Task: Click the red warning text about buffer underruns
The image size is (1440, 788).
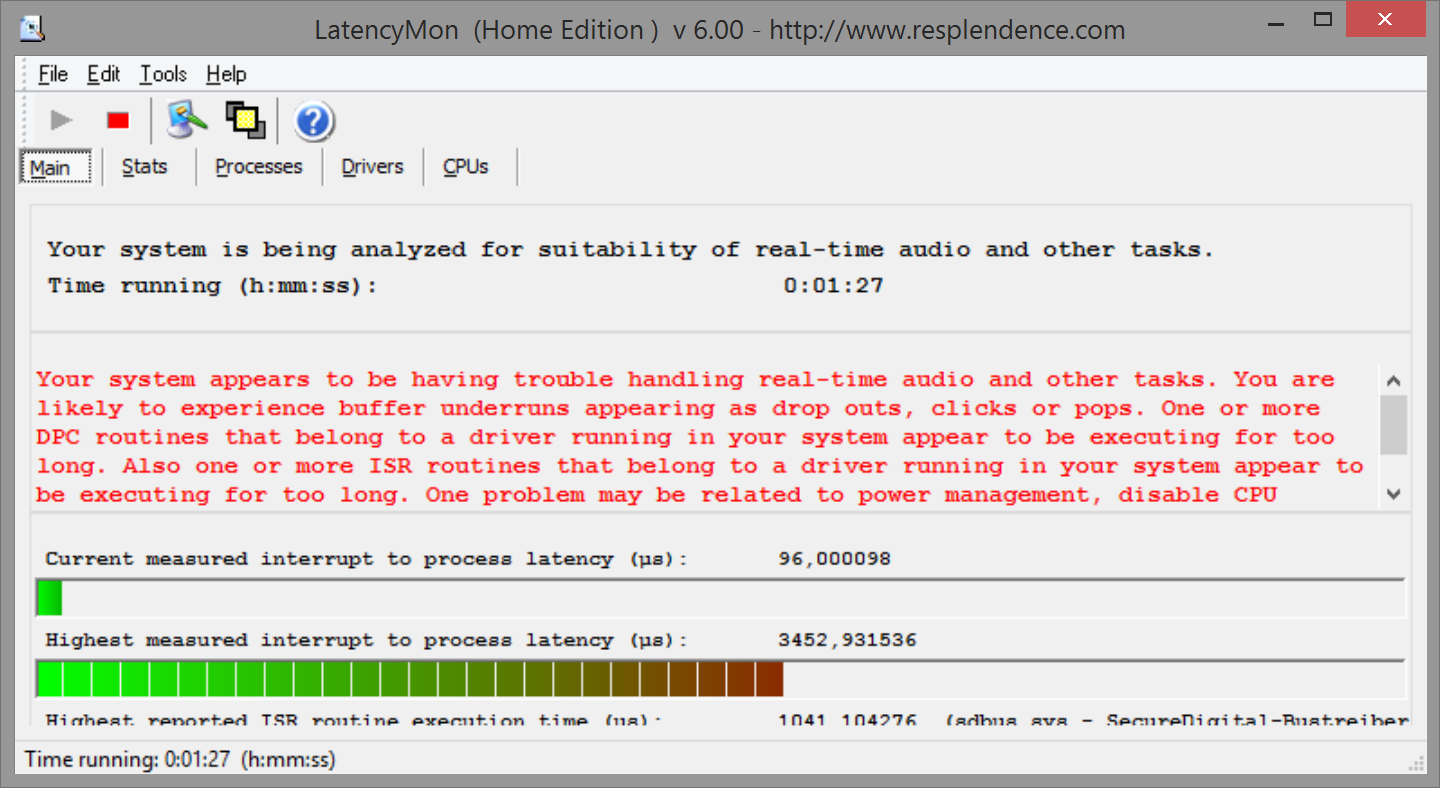Action: 700,437
